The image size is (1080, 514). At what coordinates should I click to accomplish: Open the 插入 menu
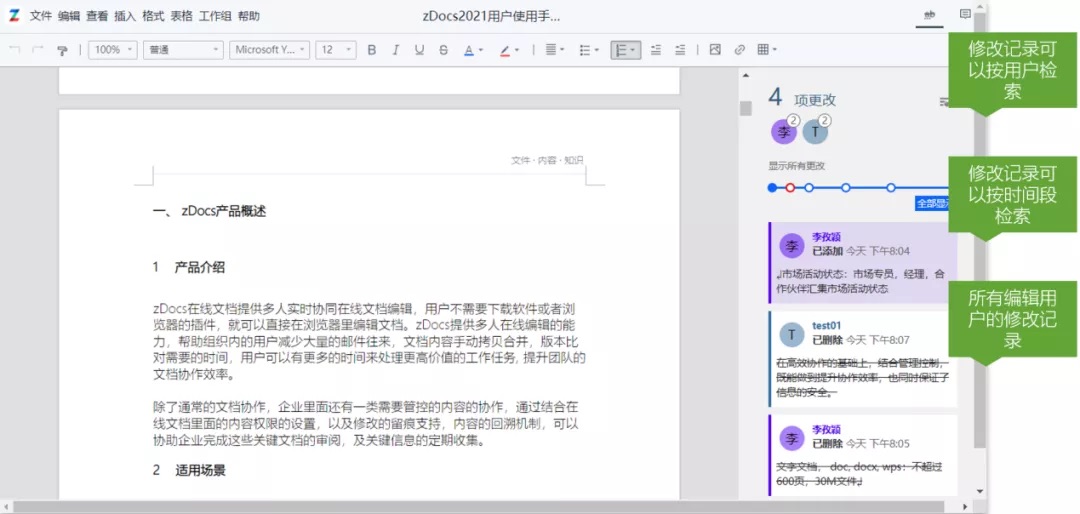[x=125, y=16]
